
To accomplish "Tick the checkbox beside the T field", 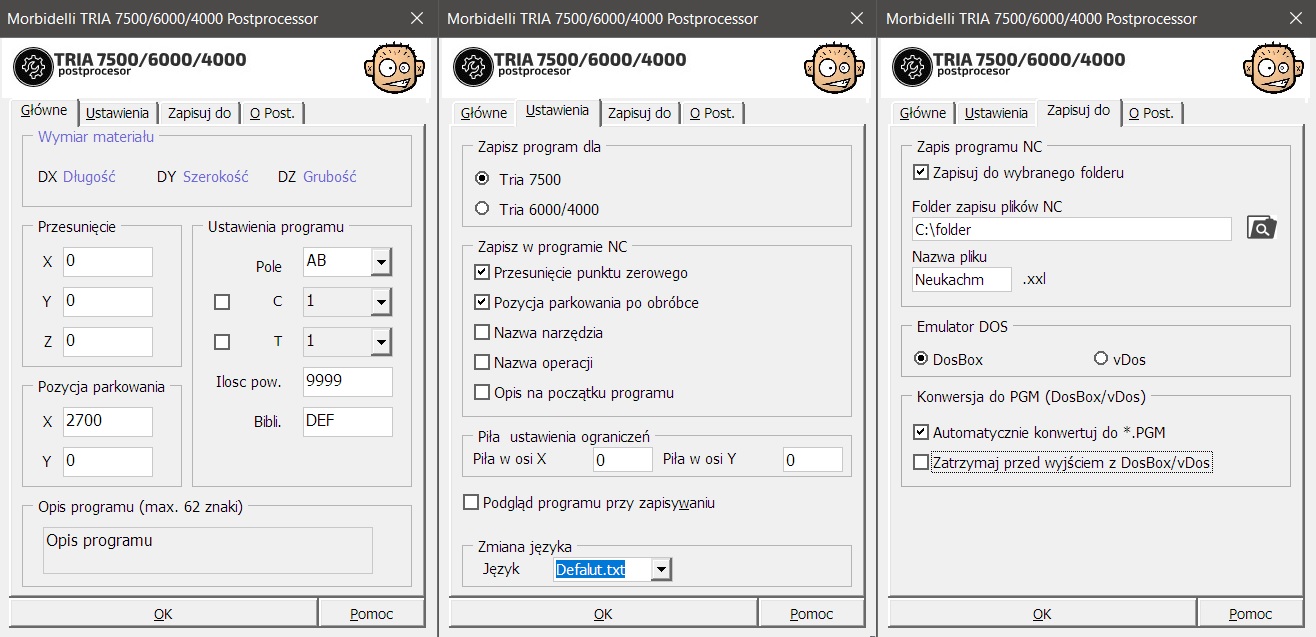I will [x=222, y=341].
